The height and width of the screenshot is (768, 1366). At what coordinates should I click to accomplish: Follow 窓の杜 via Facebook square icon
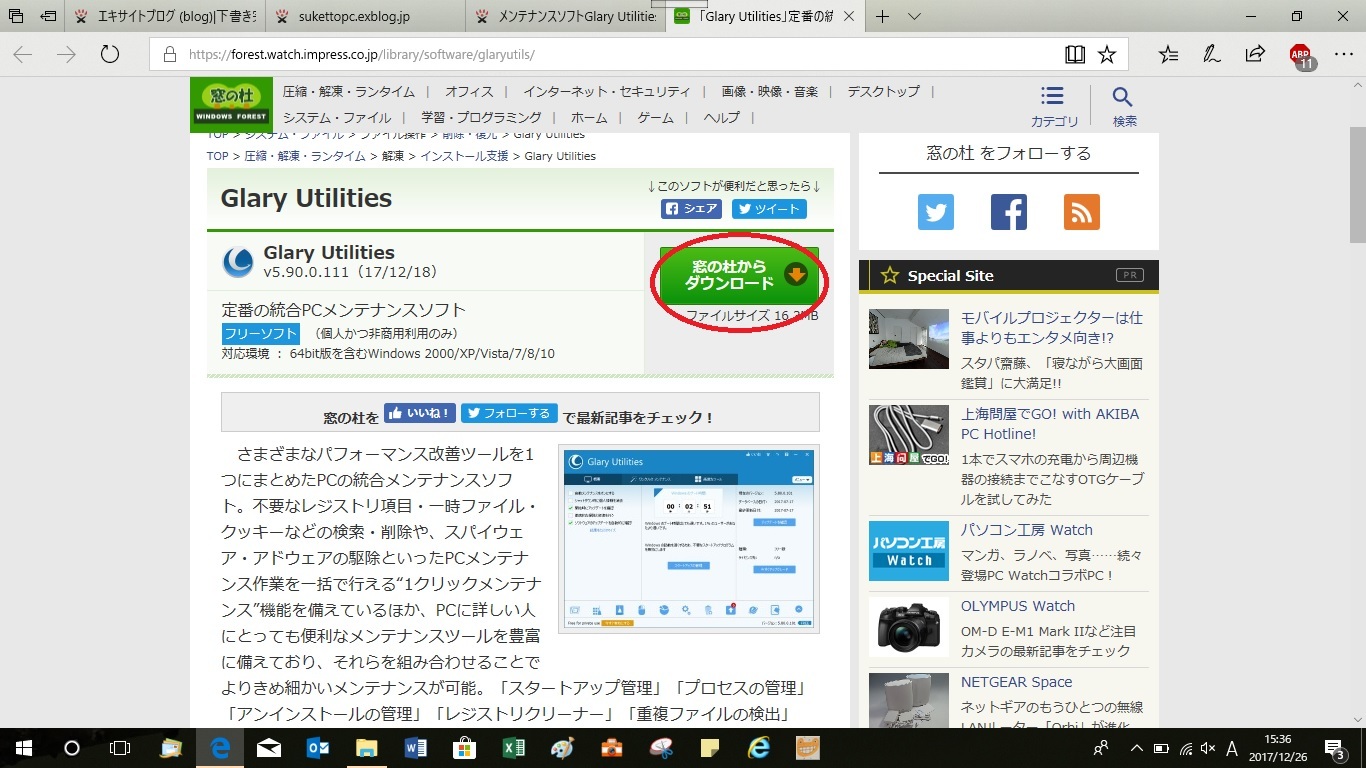tap(1009, 212)
